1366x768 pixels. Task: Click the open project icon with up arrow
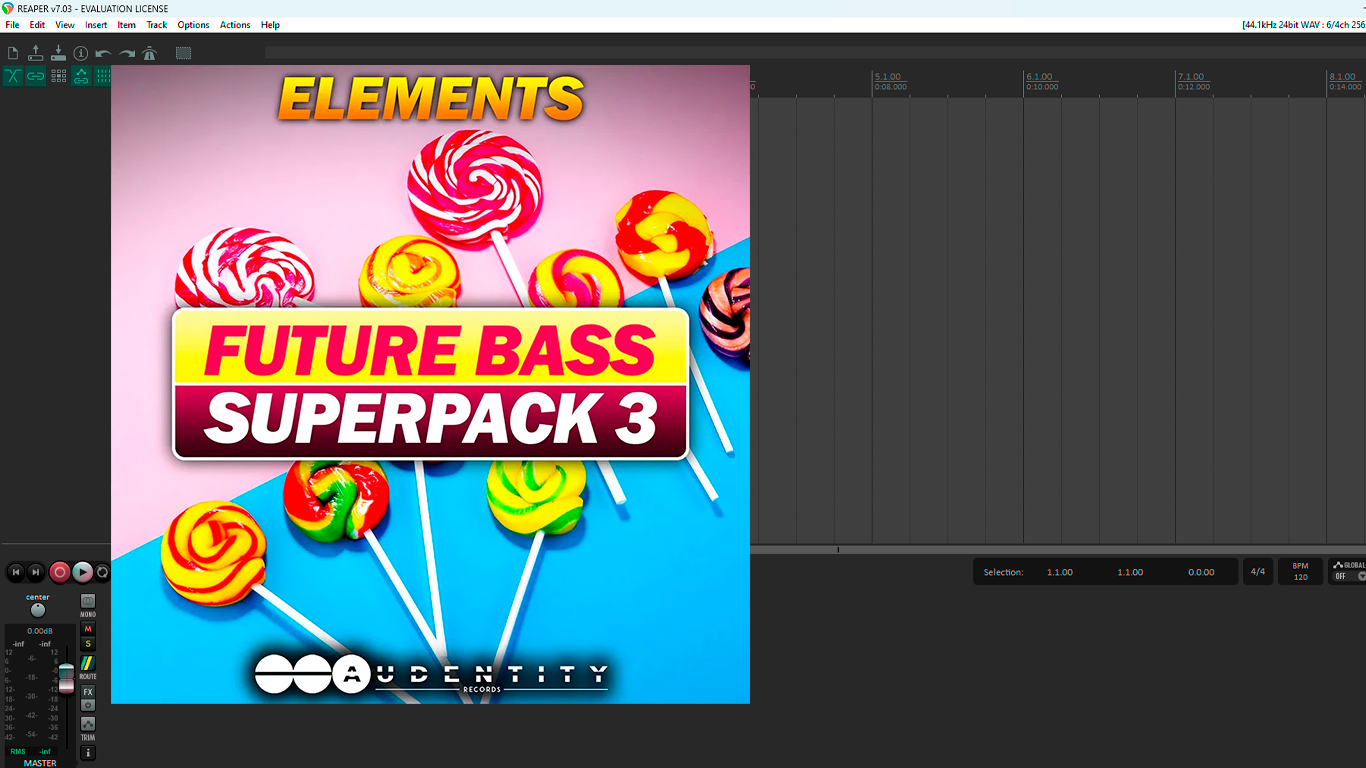[x=36, y=53]
